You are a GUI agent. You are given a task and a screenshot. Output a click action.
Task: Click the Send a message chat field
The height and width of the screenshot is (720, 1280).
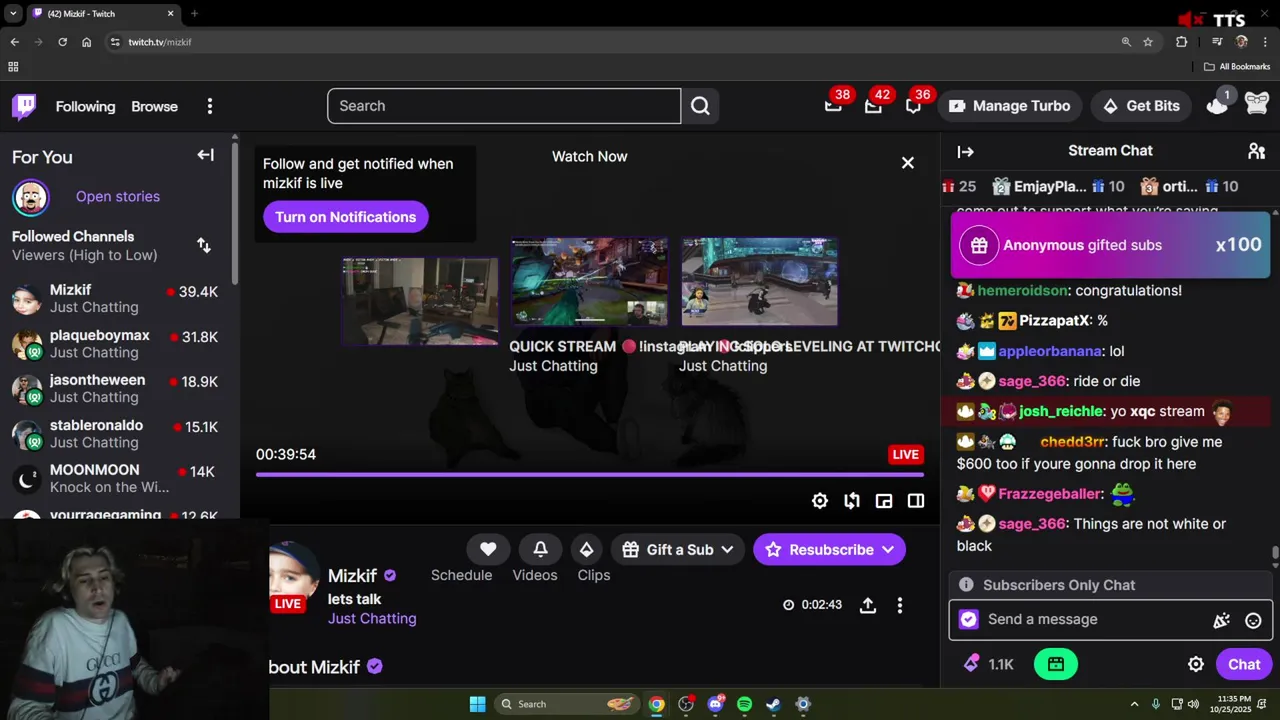[1095, 619]
